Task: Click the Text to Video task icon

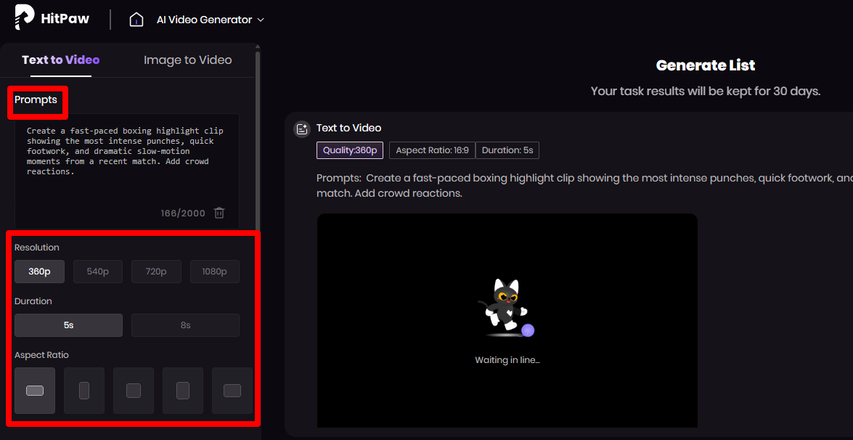Action: pyautogui.click(x=301, y=128)
